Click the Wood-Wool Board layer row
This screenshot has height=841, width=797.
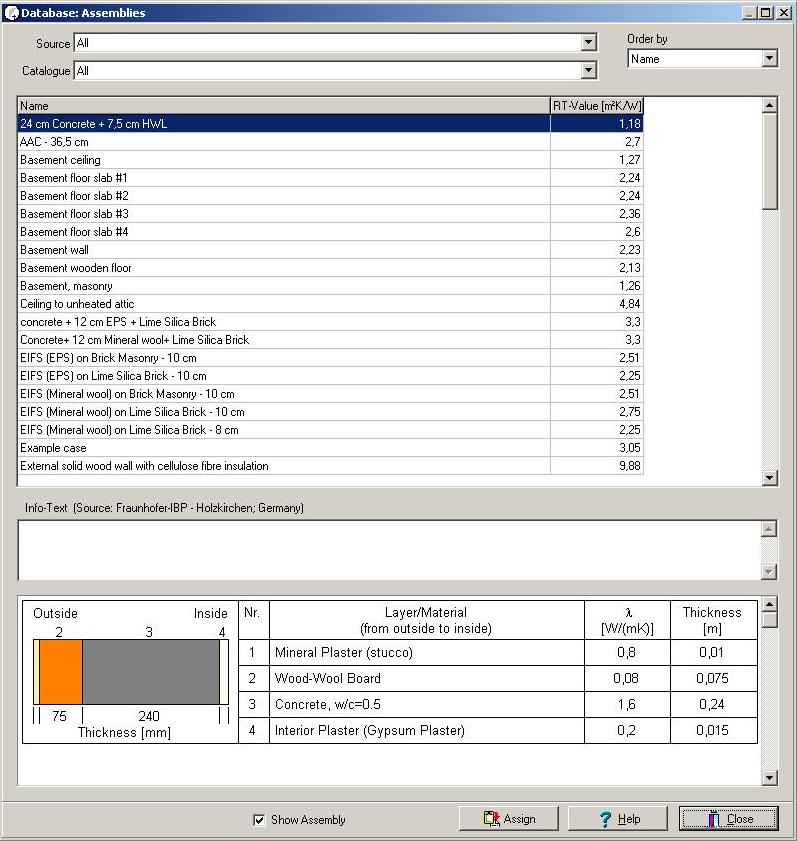(498, 678)
